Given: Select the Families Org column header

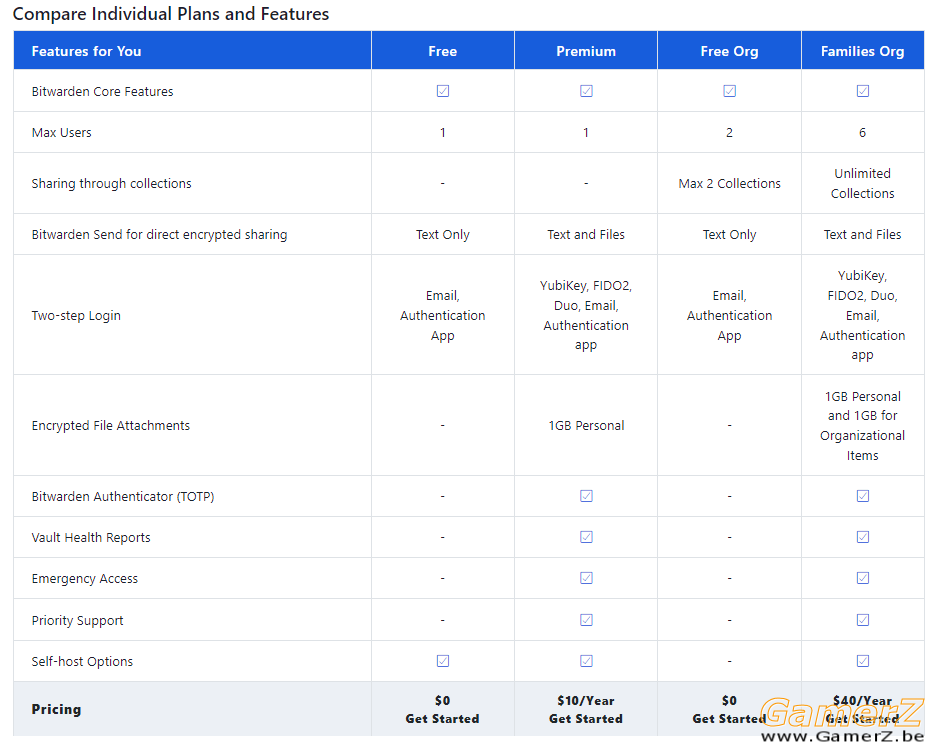Looking at the screenshot, I should pyautogui.click(x=862, y=52).
